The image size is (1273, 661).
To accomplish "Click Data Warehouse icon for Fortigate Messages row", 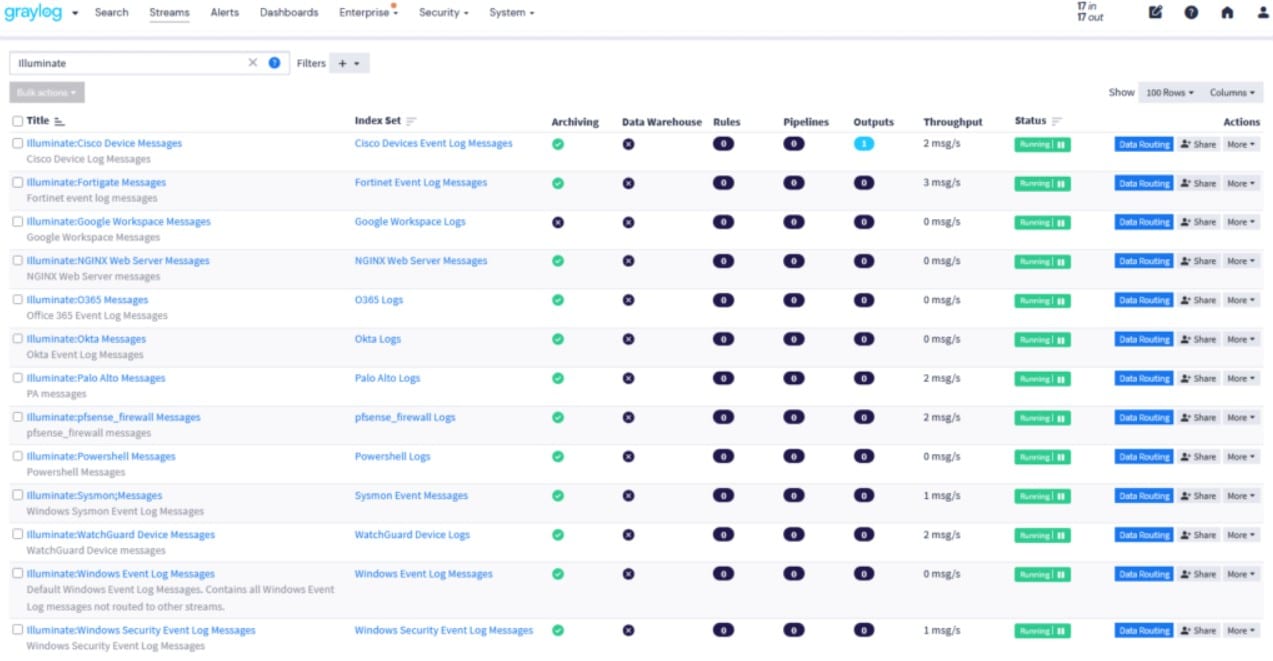I will click(x=628, y=183).
